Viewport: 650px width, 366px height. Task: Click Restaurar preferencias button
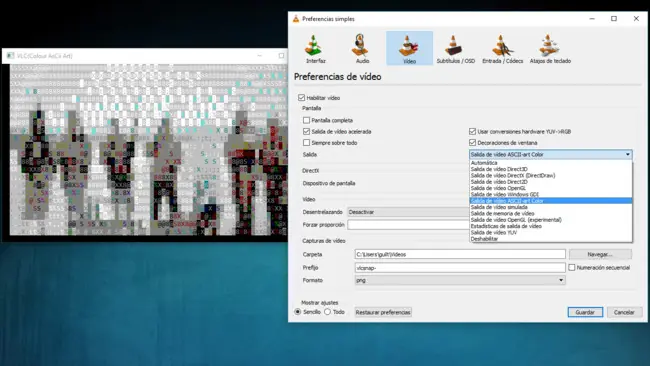point(383,312)
